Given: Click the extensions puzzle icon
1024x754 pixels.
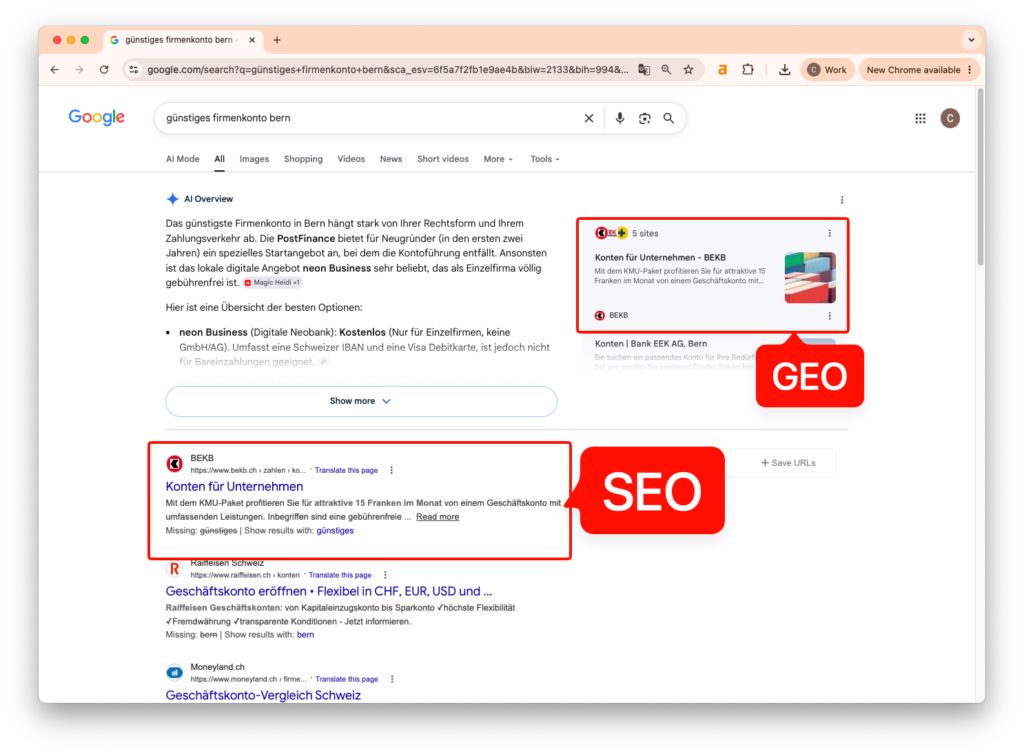Looking at the screenshot, I should [x=748, y=70].
